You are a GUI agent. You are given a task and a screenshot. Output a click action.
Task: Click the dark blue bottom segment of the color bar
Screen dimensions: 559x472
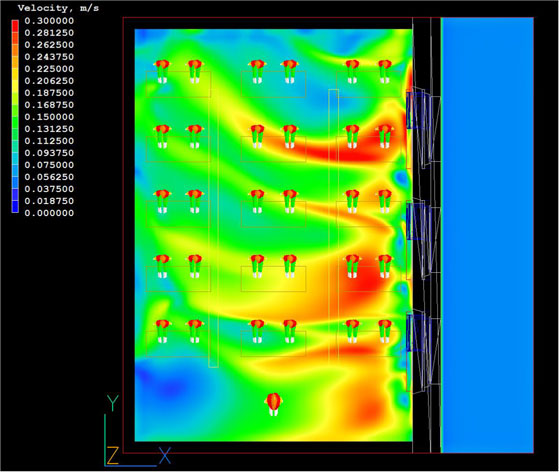click(x=15, y=207)
